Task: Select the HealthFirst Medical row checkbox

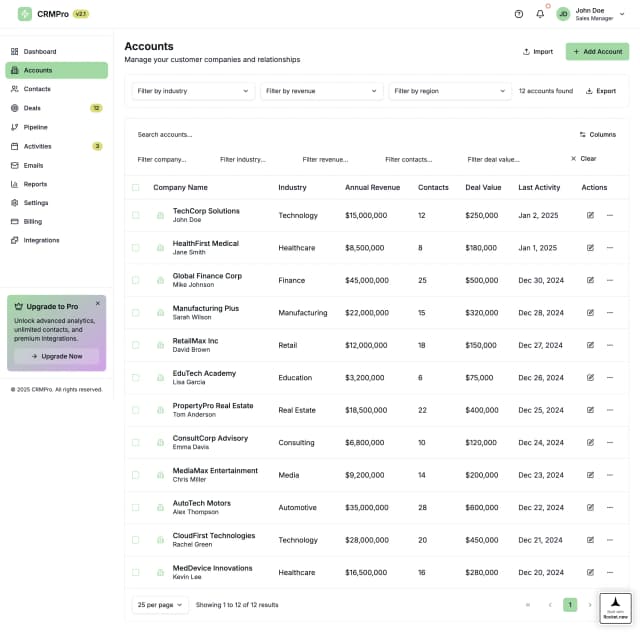Action: (x=136, y=247)
